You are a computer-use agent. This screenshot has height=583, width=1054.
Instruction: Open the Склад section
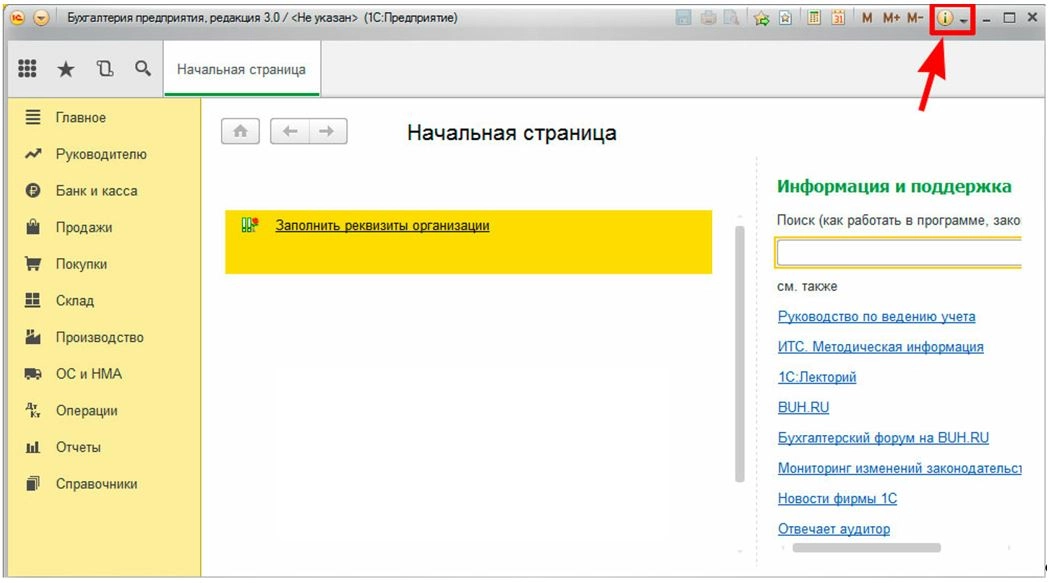(75, 301)
